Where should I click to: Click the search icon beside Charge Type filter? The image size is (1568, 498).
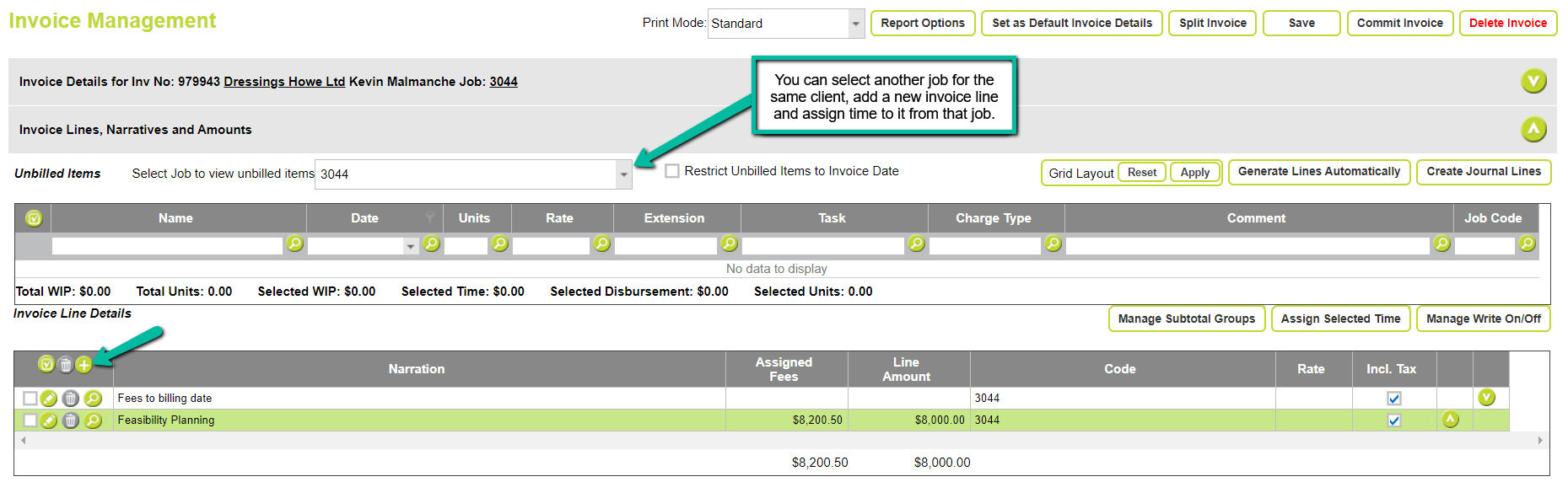coord(1053,244)
